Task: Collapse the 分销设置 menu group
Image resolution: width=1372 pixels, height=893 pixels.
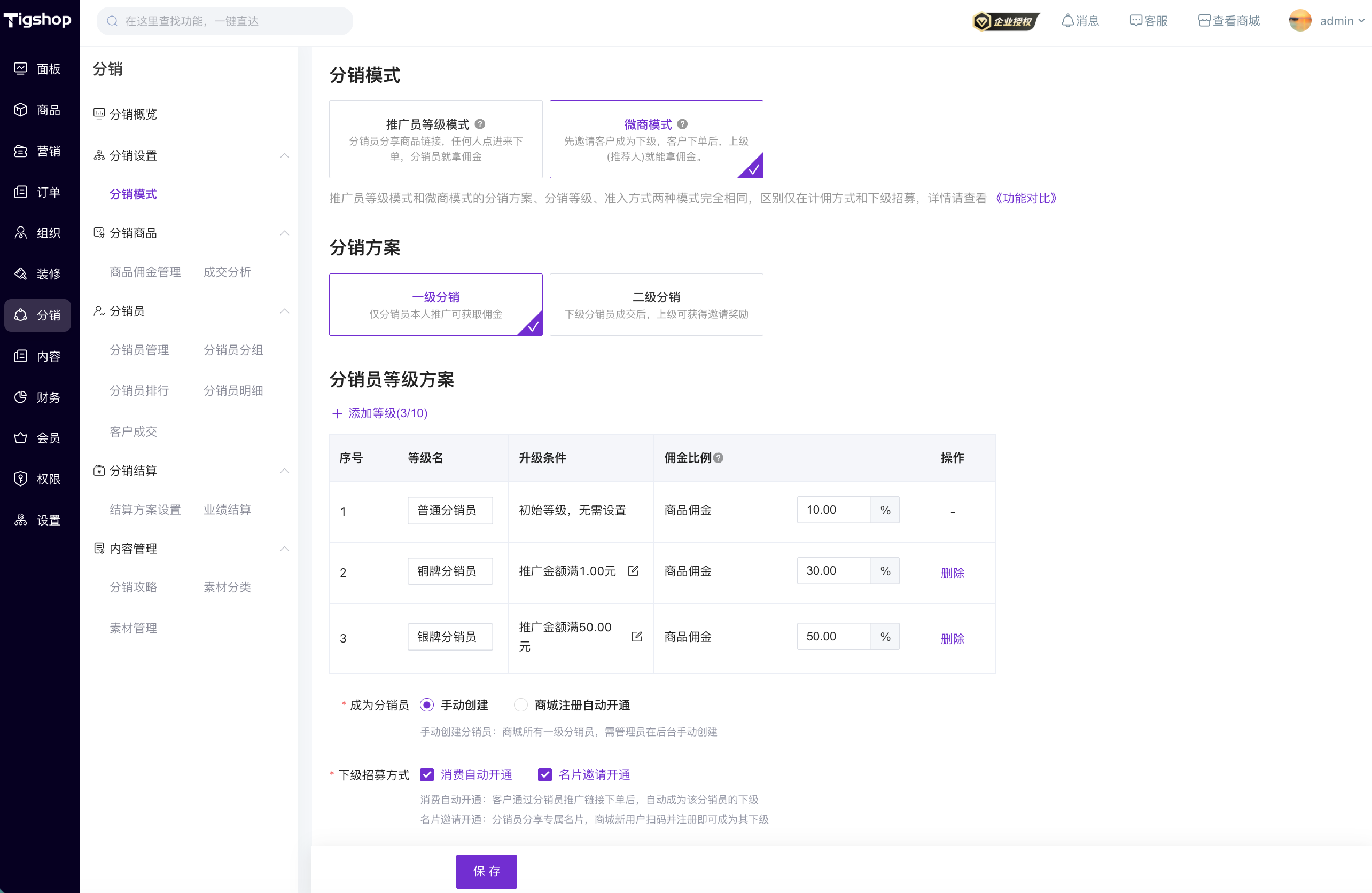Action: click(284, 155)
